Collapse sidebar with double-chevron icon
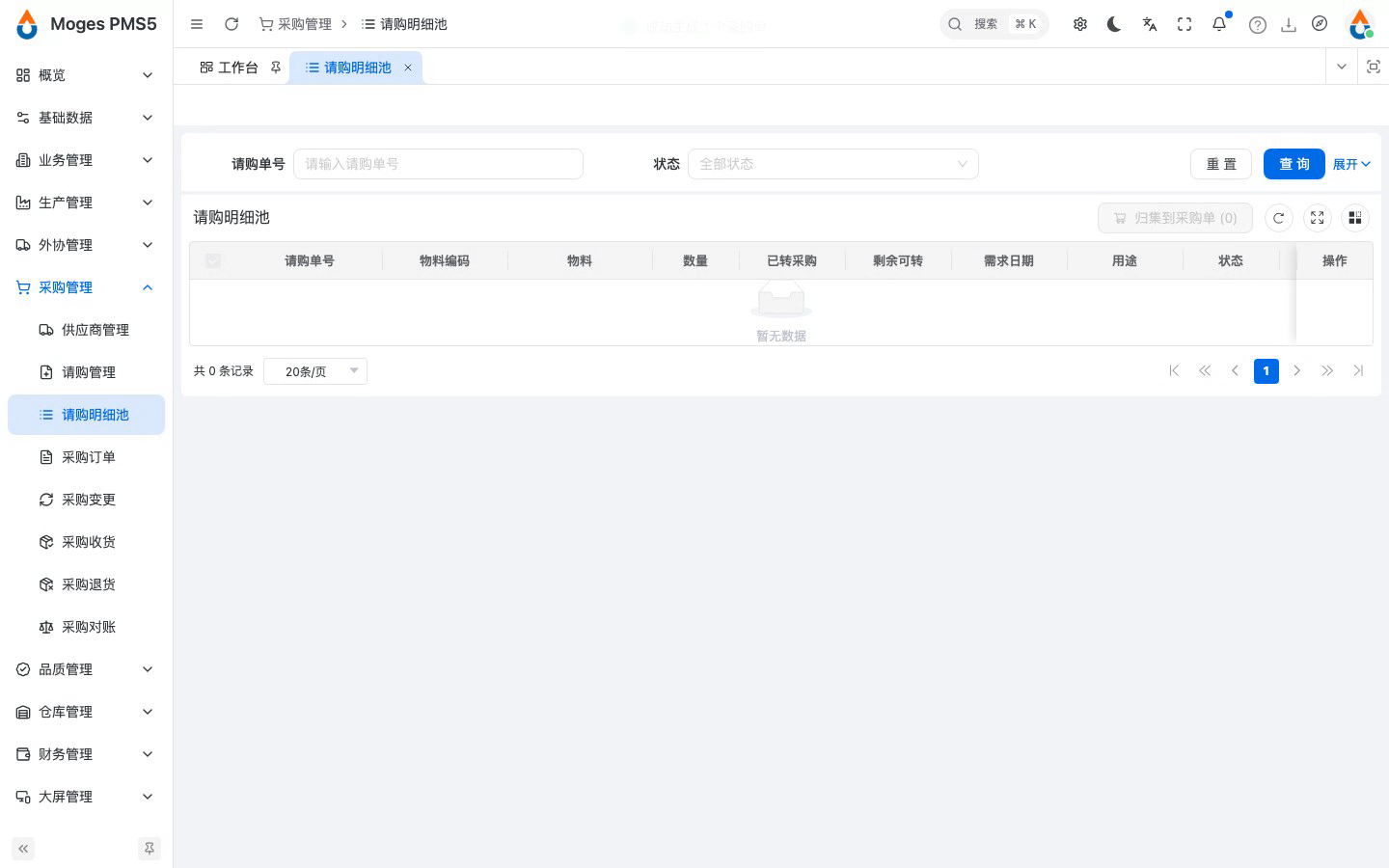This screenshot has height=868, width=1389. point(23,849)
